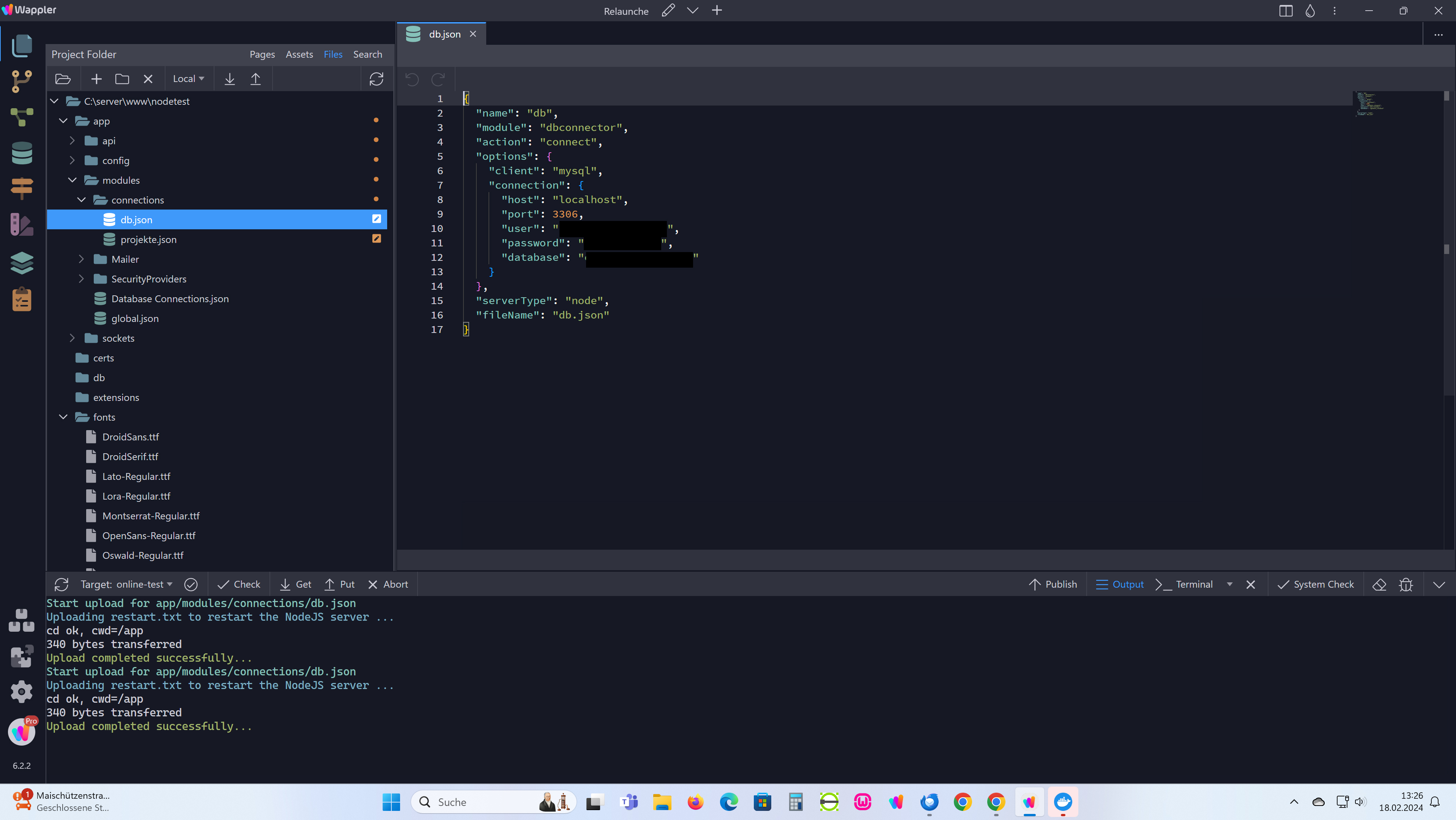Switch to the Assets tab

pos(299,54)
